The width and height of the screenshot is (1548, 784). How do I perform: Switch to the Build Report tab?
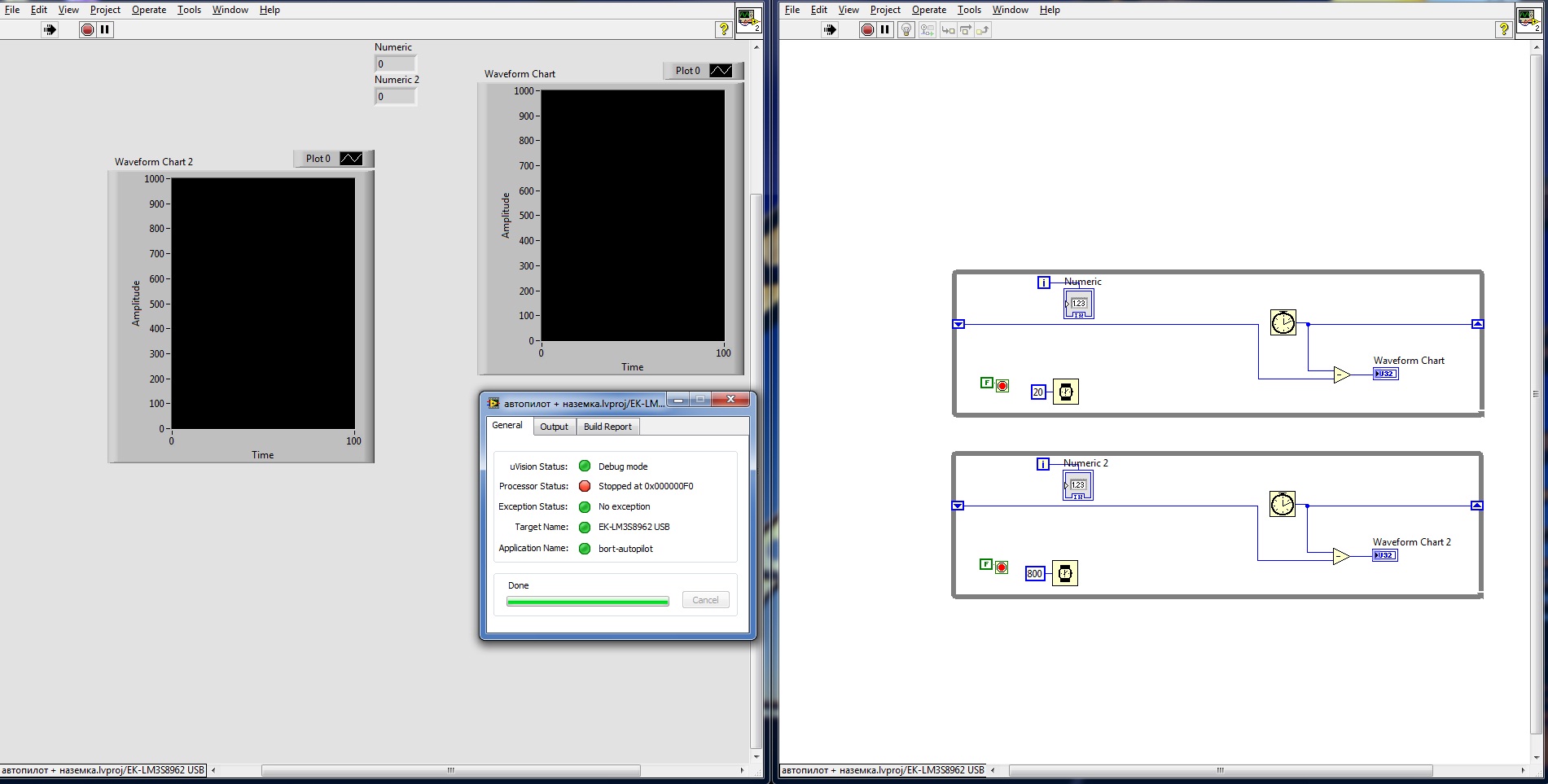607,427
